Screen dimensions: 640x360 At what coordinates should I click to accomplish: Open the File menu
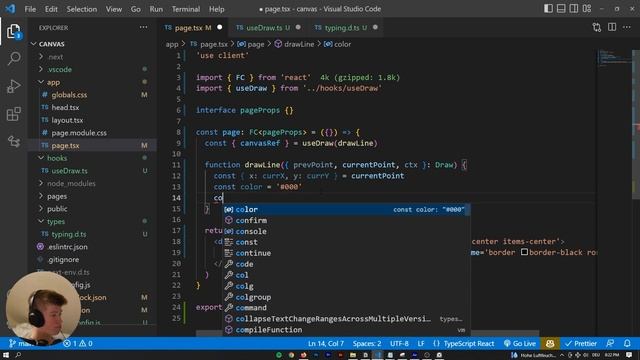pos(30,9)
